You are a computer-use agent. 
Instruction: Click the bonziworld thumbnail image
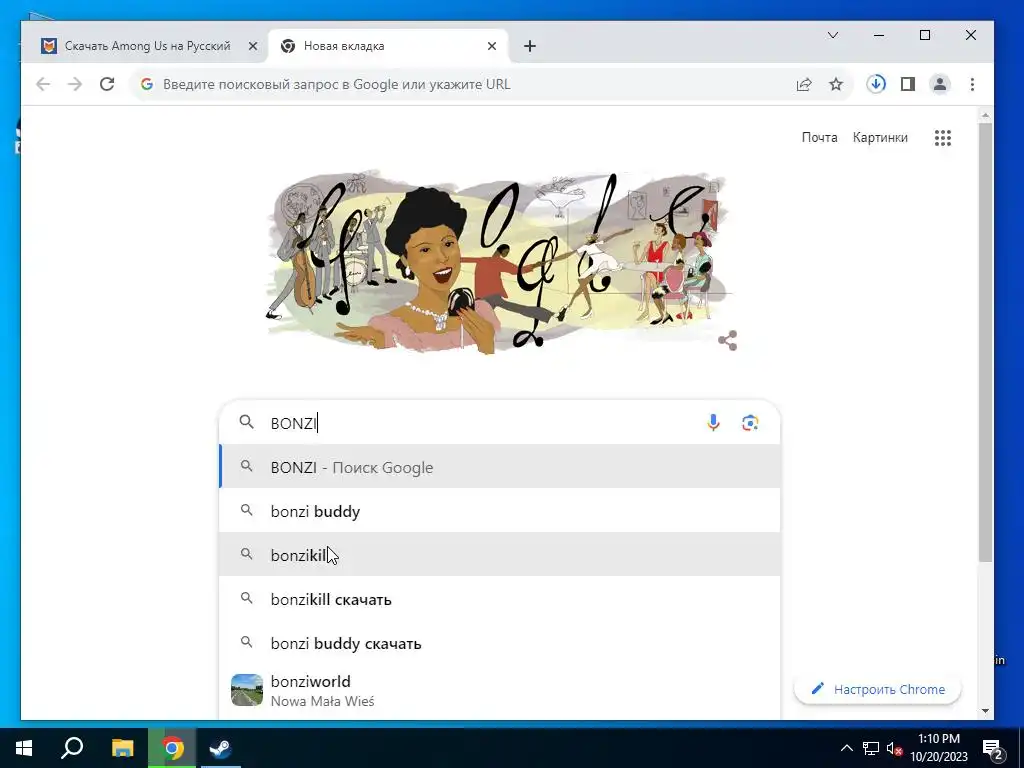tap(247, 690)
